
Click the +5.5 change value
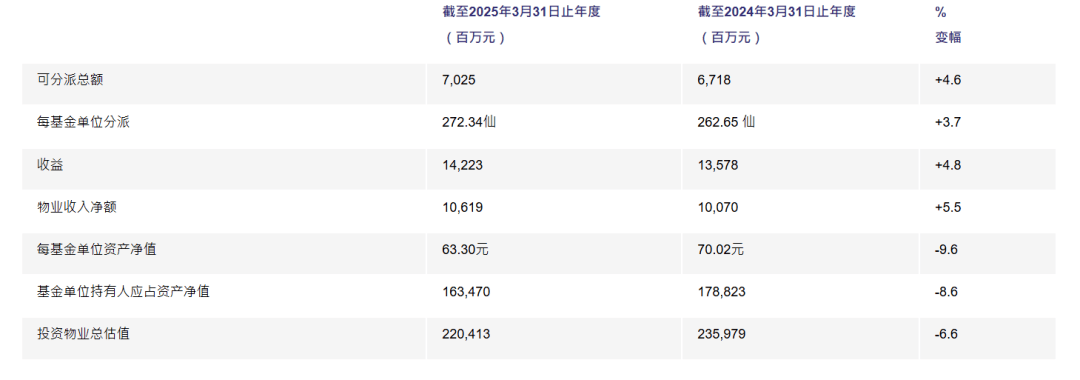(948, 207)
